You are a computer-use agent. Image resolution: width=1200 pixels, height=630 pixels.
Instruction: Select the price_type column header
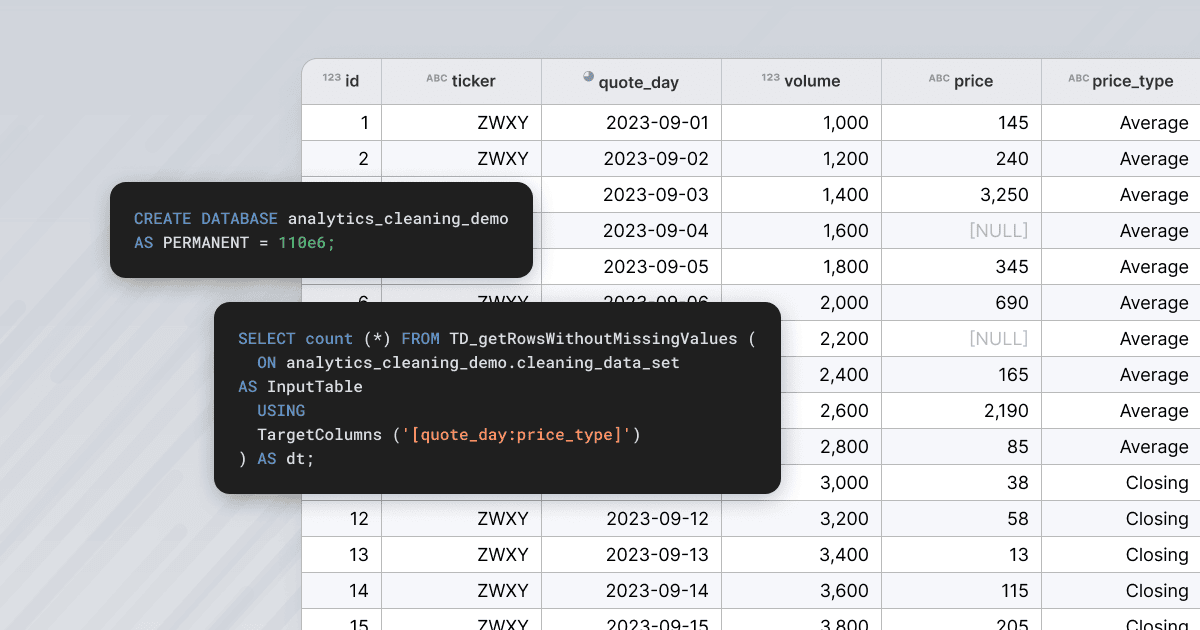[1132, 82]
